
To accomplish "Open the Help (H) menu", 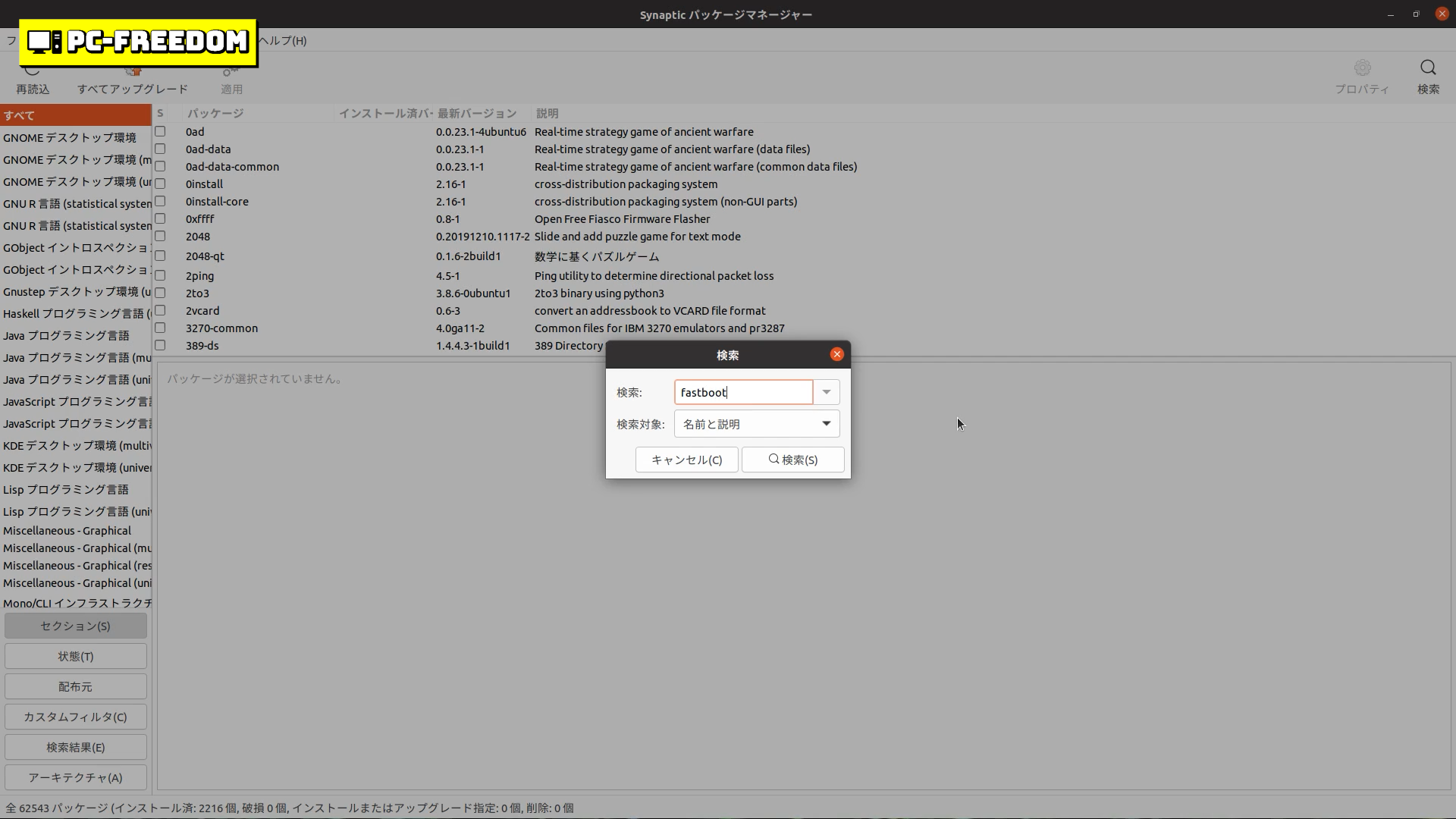I will pyautogui.click(x=283, y=41).
